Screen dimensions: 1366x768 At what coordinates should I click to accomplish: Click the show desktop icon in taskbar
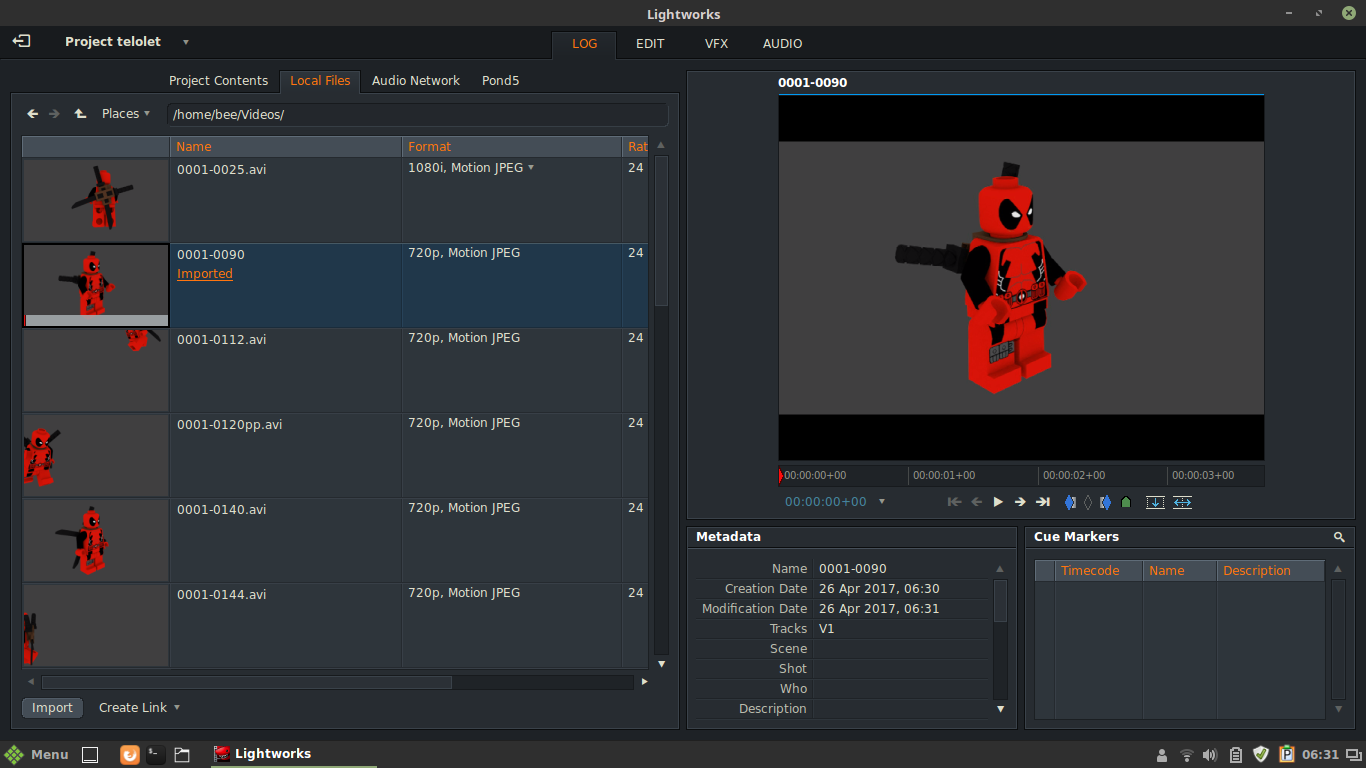point(90,755)
